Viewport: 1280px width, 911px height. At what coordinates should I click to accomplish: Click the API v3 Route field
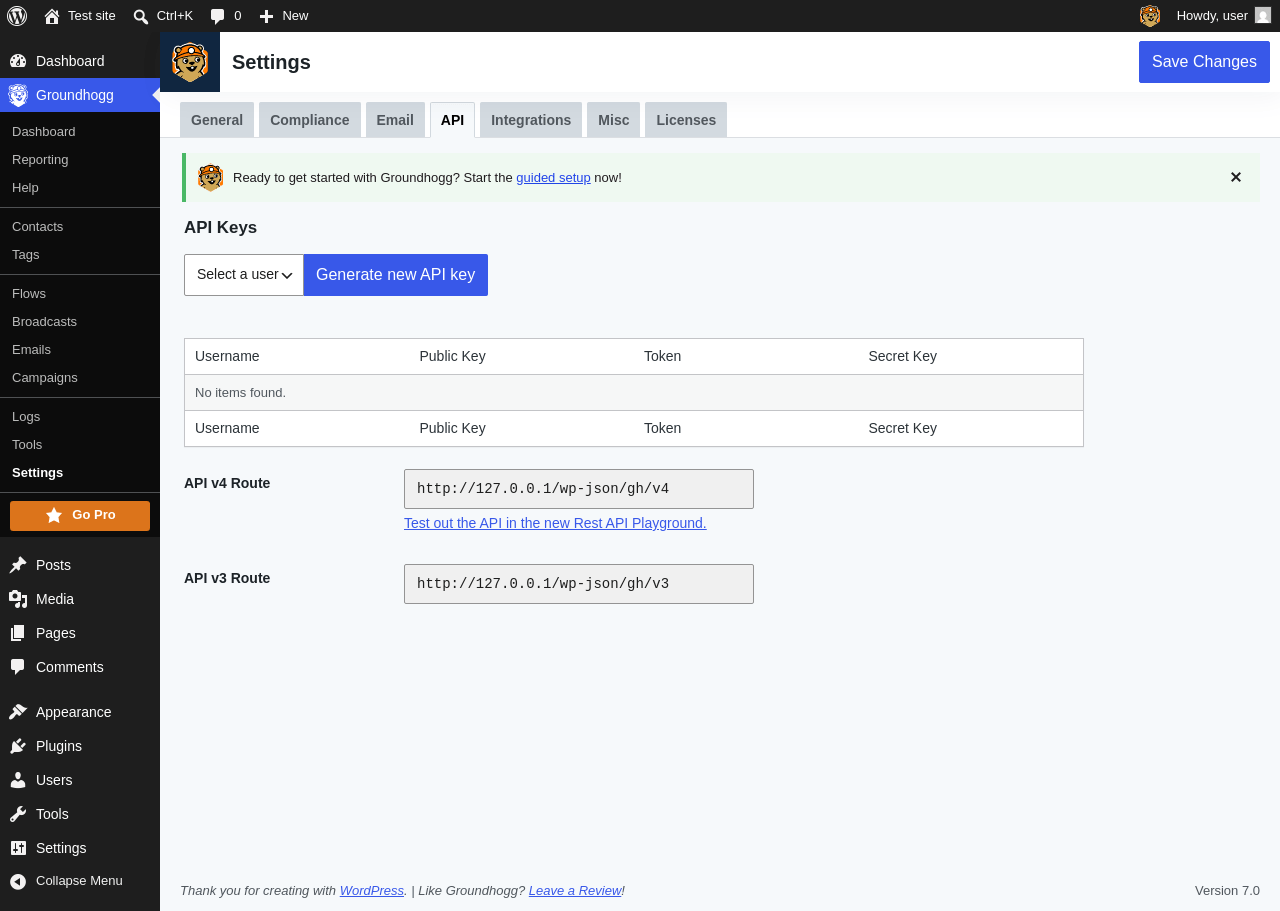pos(579,584)
